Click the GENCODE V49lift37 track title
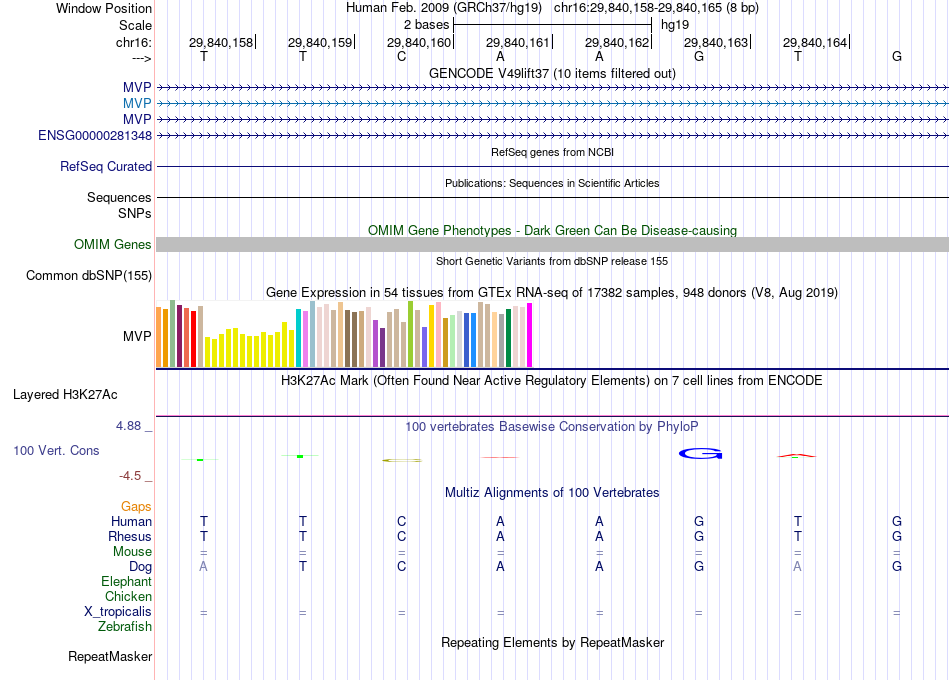 pos(552,74)
